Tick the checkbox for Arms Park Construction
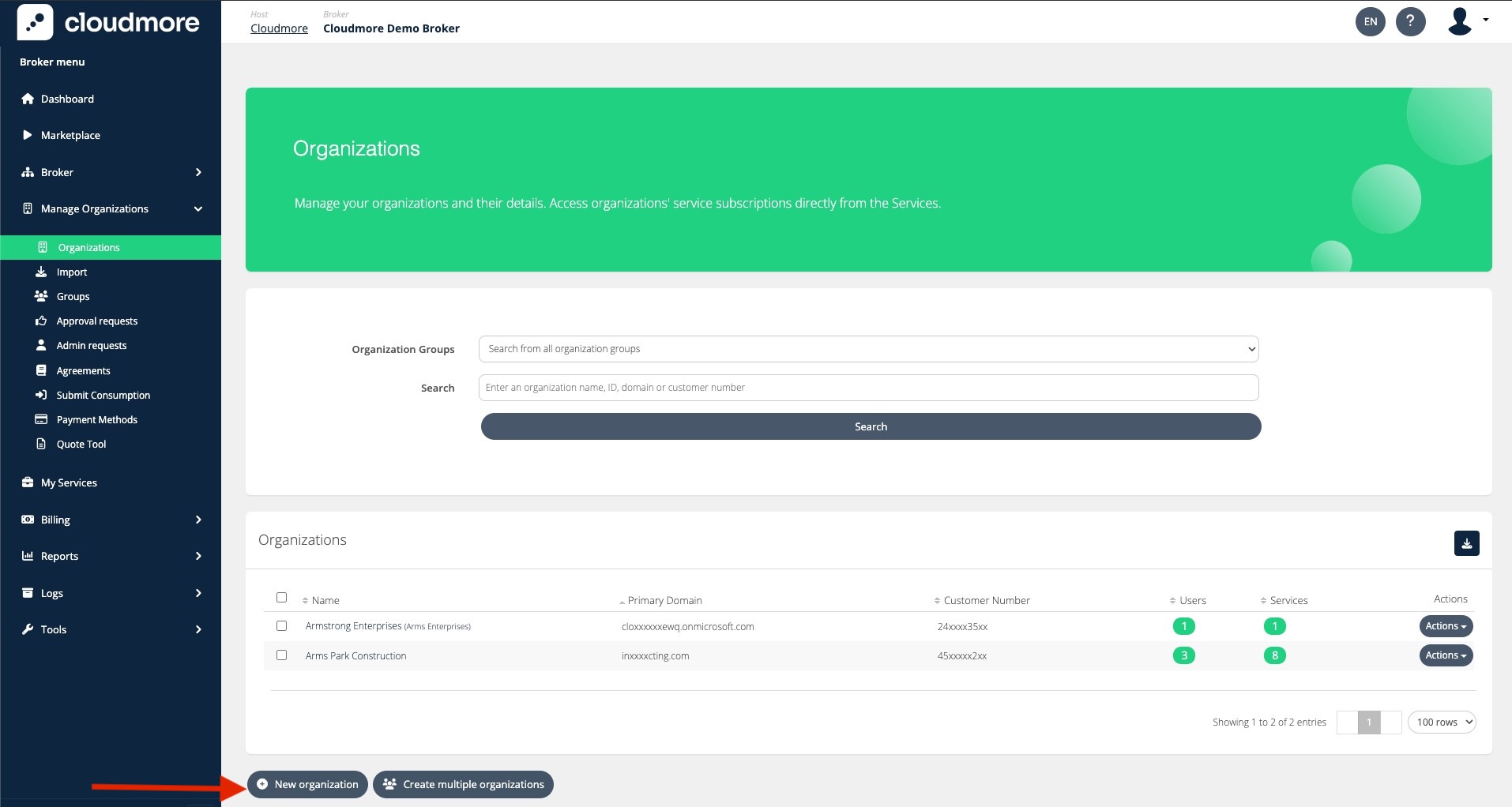 pos(281,655)
